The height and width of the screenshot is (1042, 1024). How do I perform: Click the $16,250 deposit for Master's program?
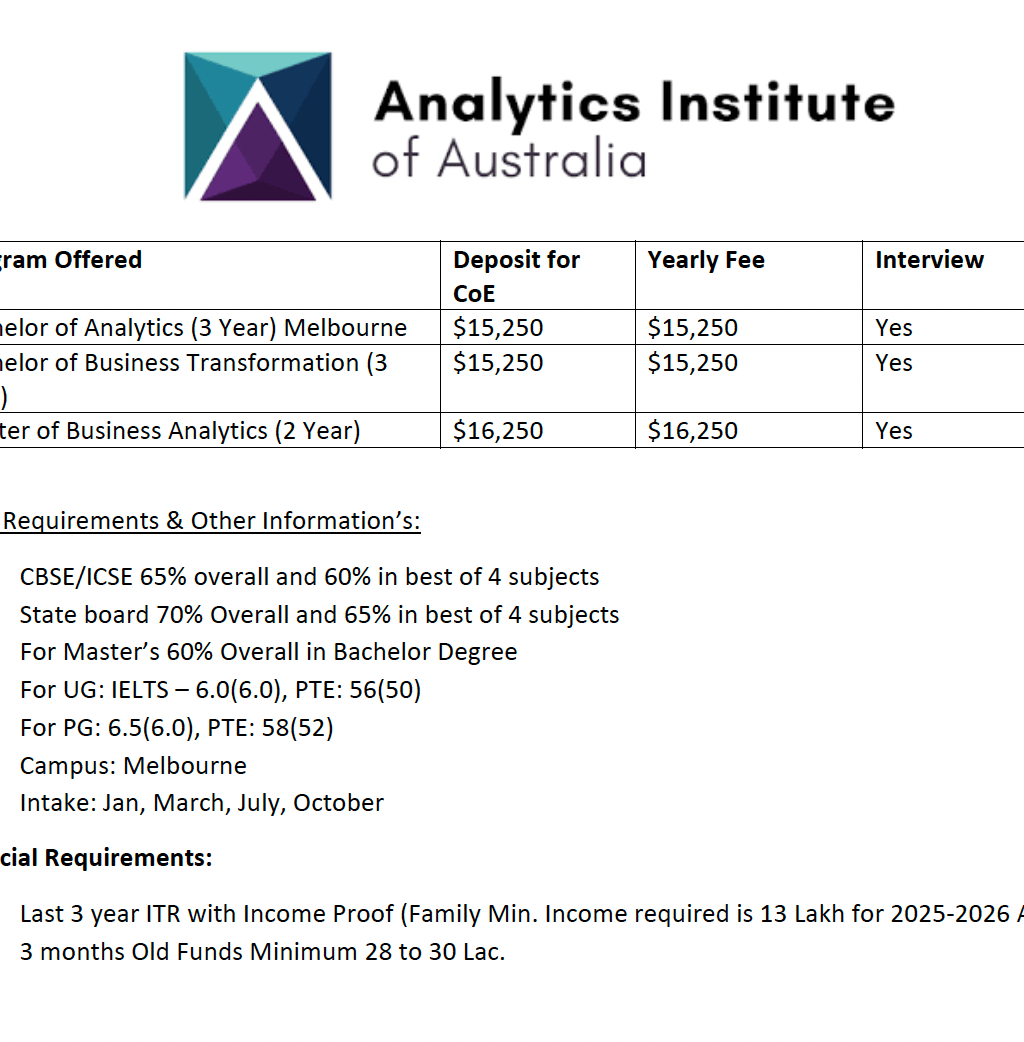pyautogui.click(x=498, y=431)
